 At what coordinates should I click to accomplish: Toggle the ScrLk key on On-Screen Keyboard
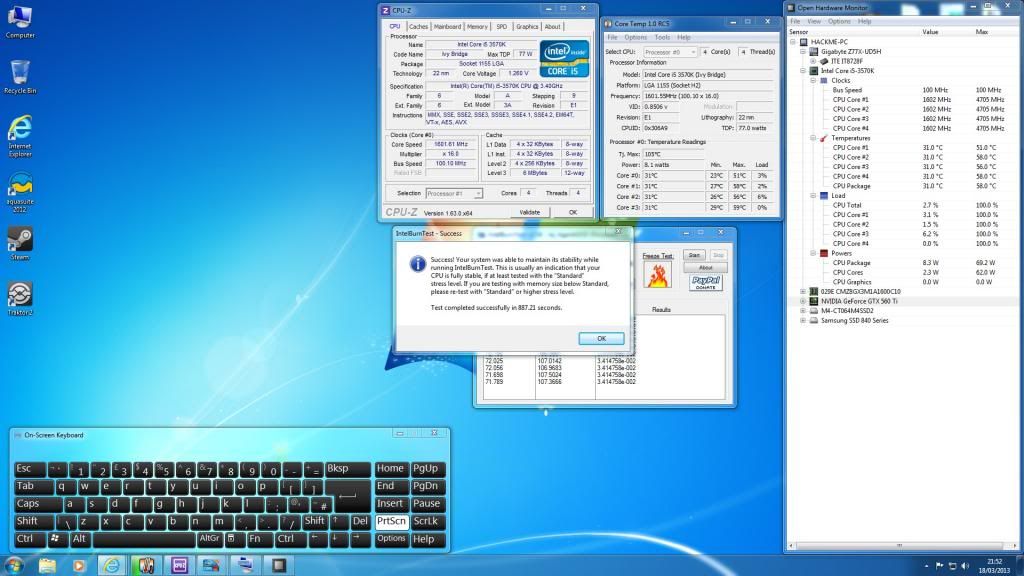[426, 521]
